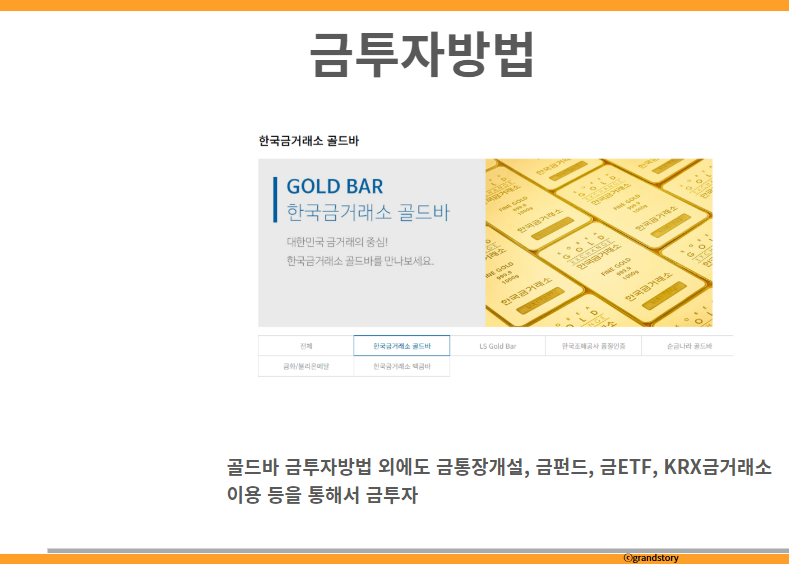This screenshot has width=789, height=564.
Task: Open the 한국조폐공사 품질인증 tab
Action: 593,346
